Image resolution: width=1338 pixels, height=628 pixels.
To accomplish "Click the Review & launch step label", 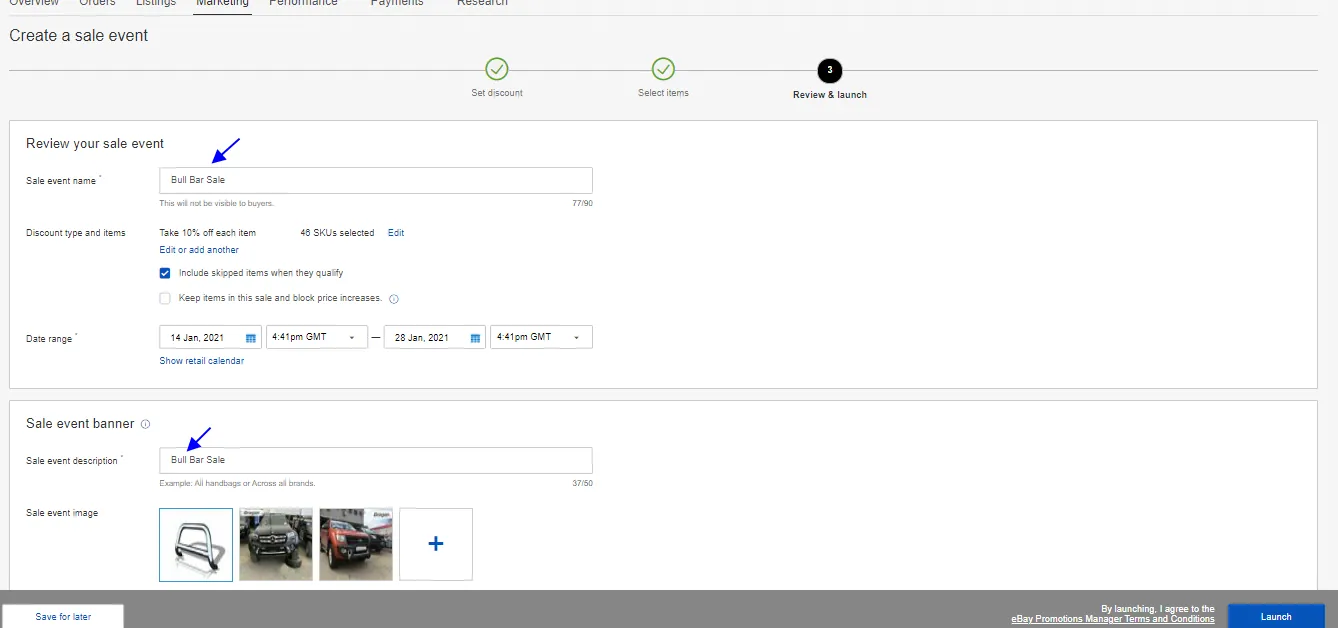I will pyautogui.click(x=830, y=95).
